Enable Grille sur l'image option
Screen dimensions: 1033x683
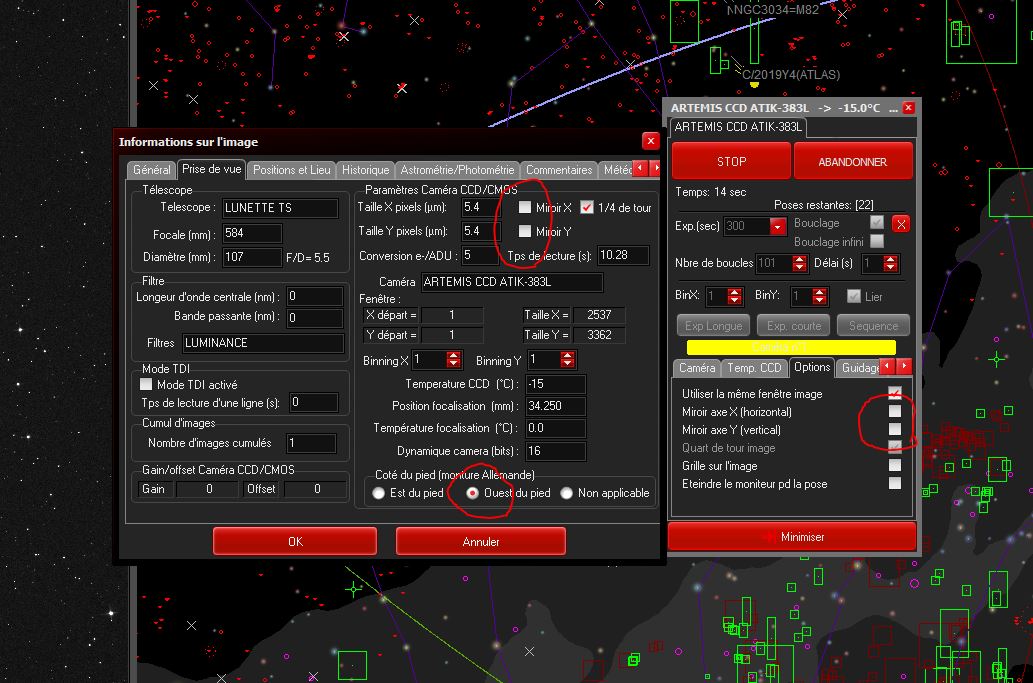(895, 465)
